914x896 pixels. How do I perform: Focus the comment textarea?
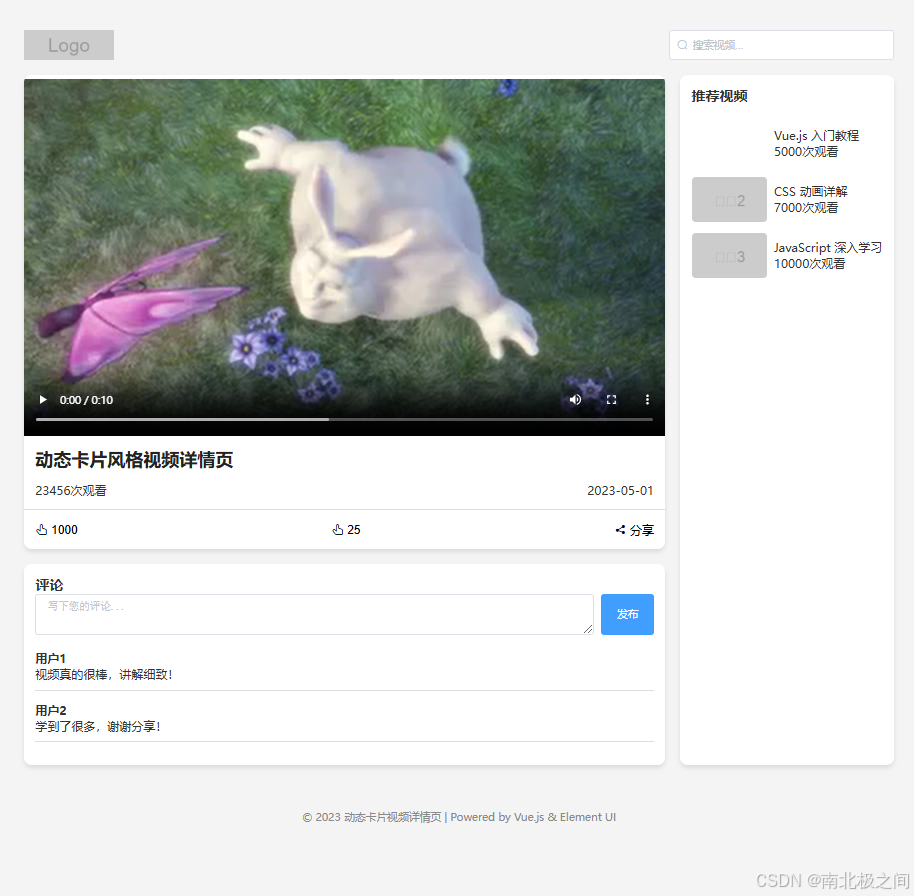point(314,614)
